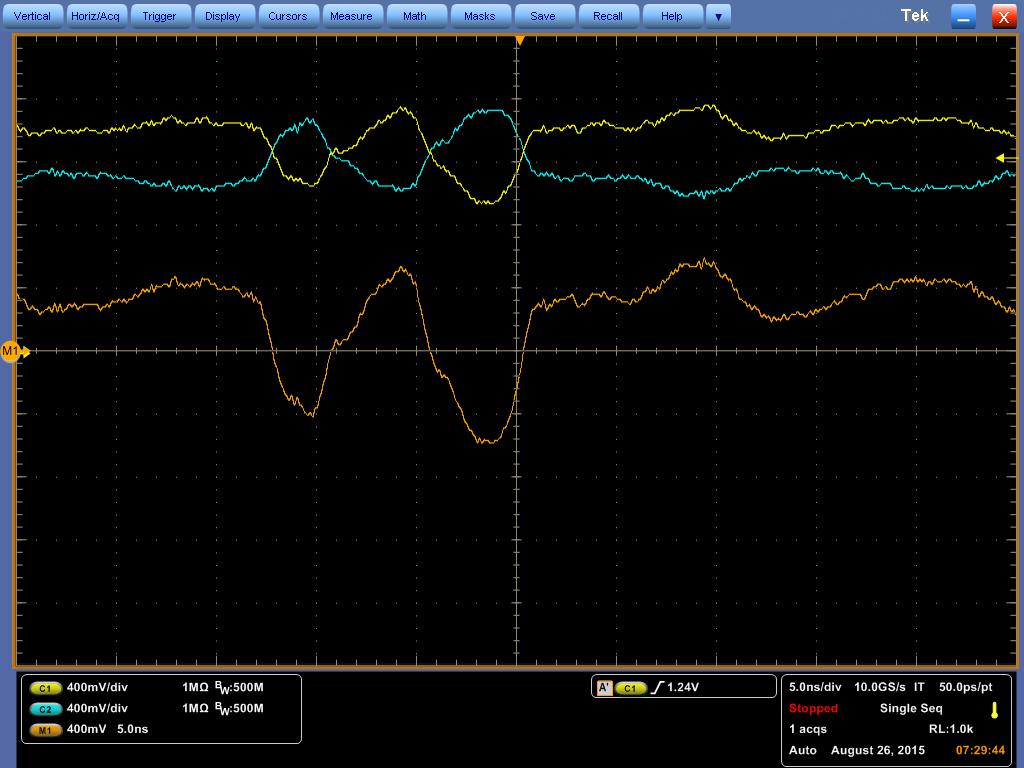Select the M1 math waveform handle
This screenshot has width=1024, height=768.
pos(13,351)
